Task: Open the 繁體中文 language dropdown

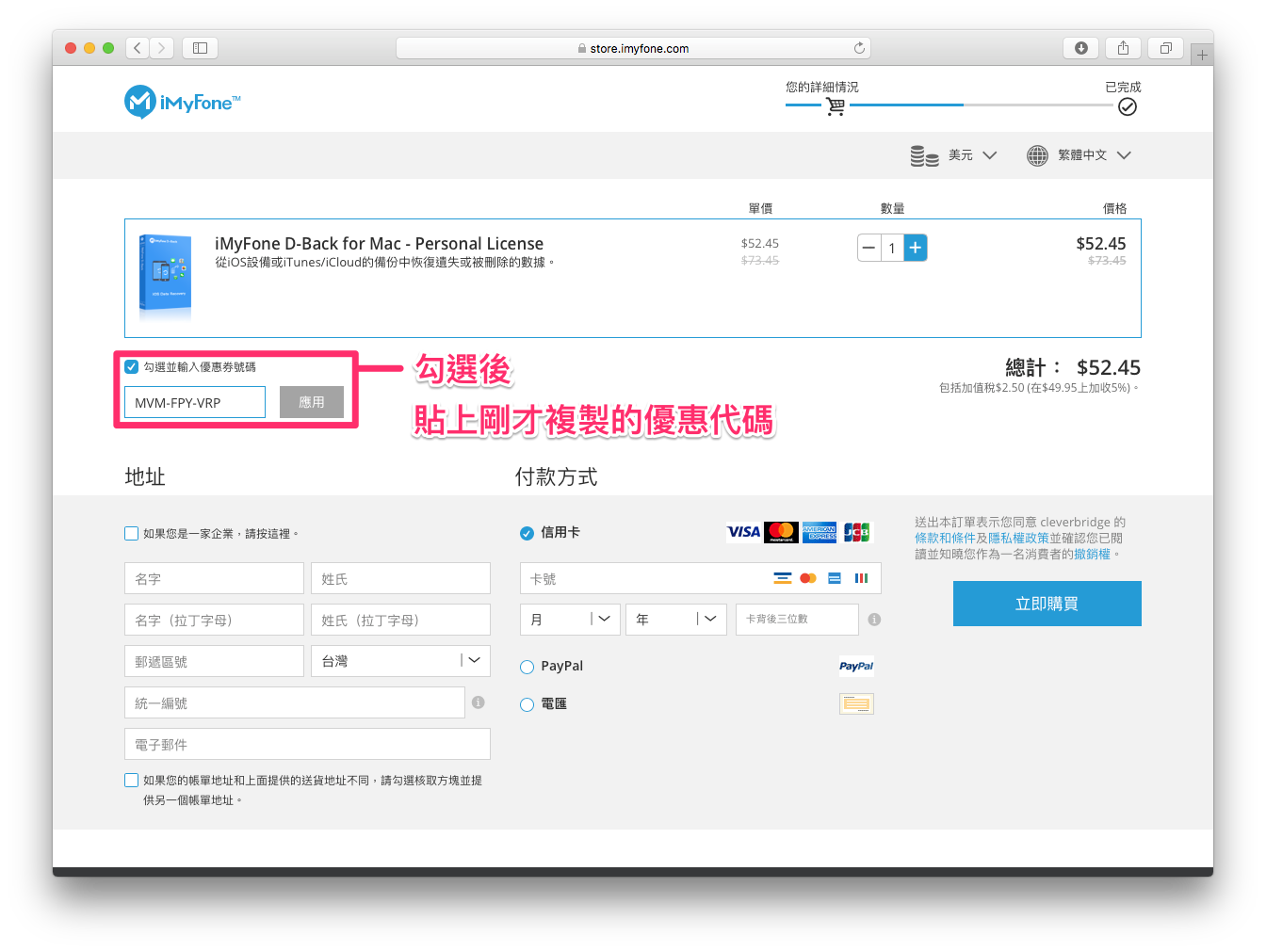Action: [x=1094, y=155]
